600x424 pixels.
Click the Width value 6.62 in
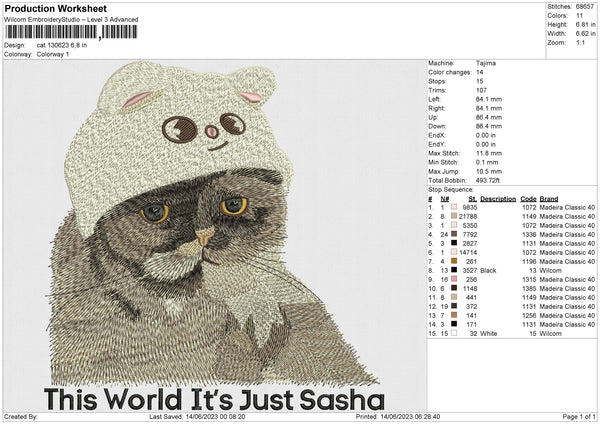(585, 34)
